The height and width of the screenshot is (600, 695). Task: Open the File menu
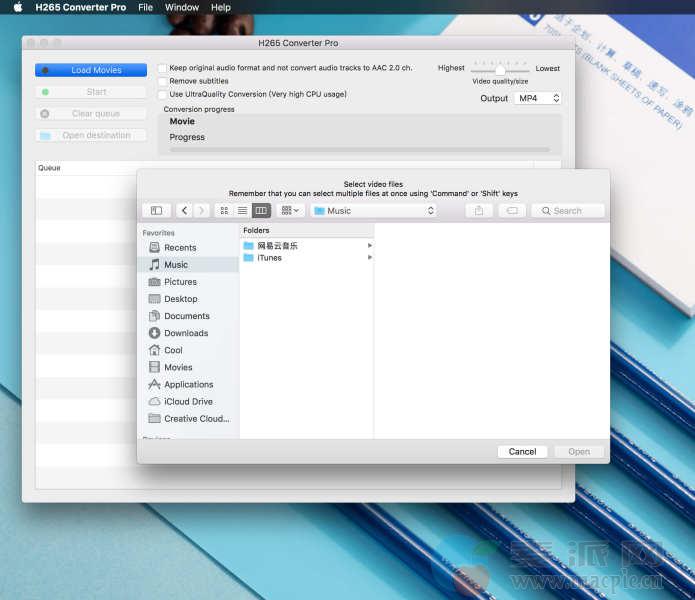[x=146, y=7]
